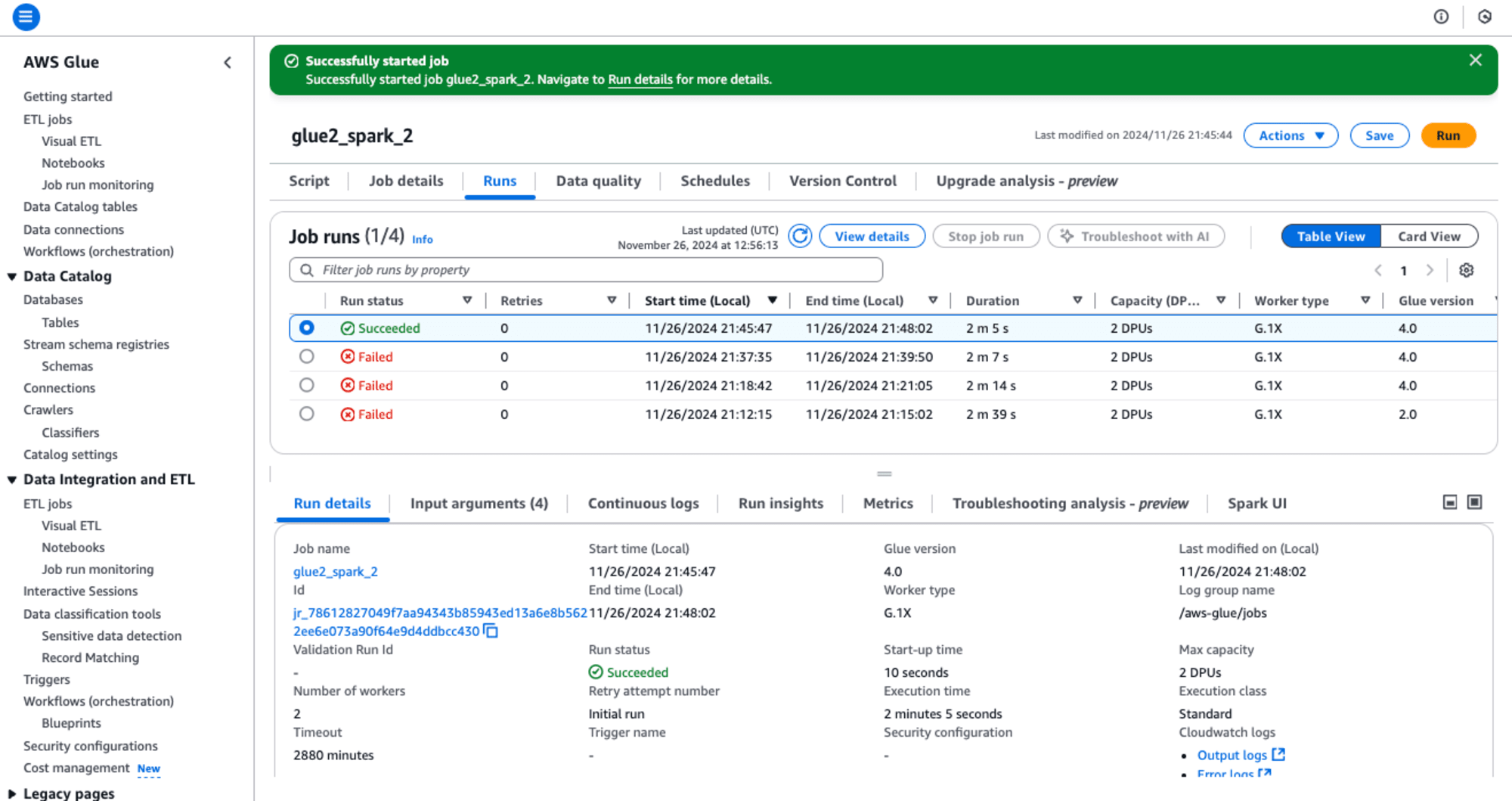This screenshot has height=801, width=1512.
Task: Open the Continuous logs tab
Action: 643,503
